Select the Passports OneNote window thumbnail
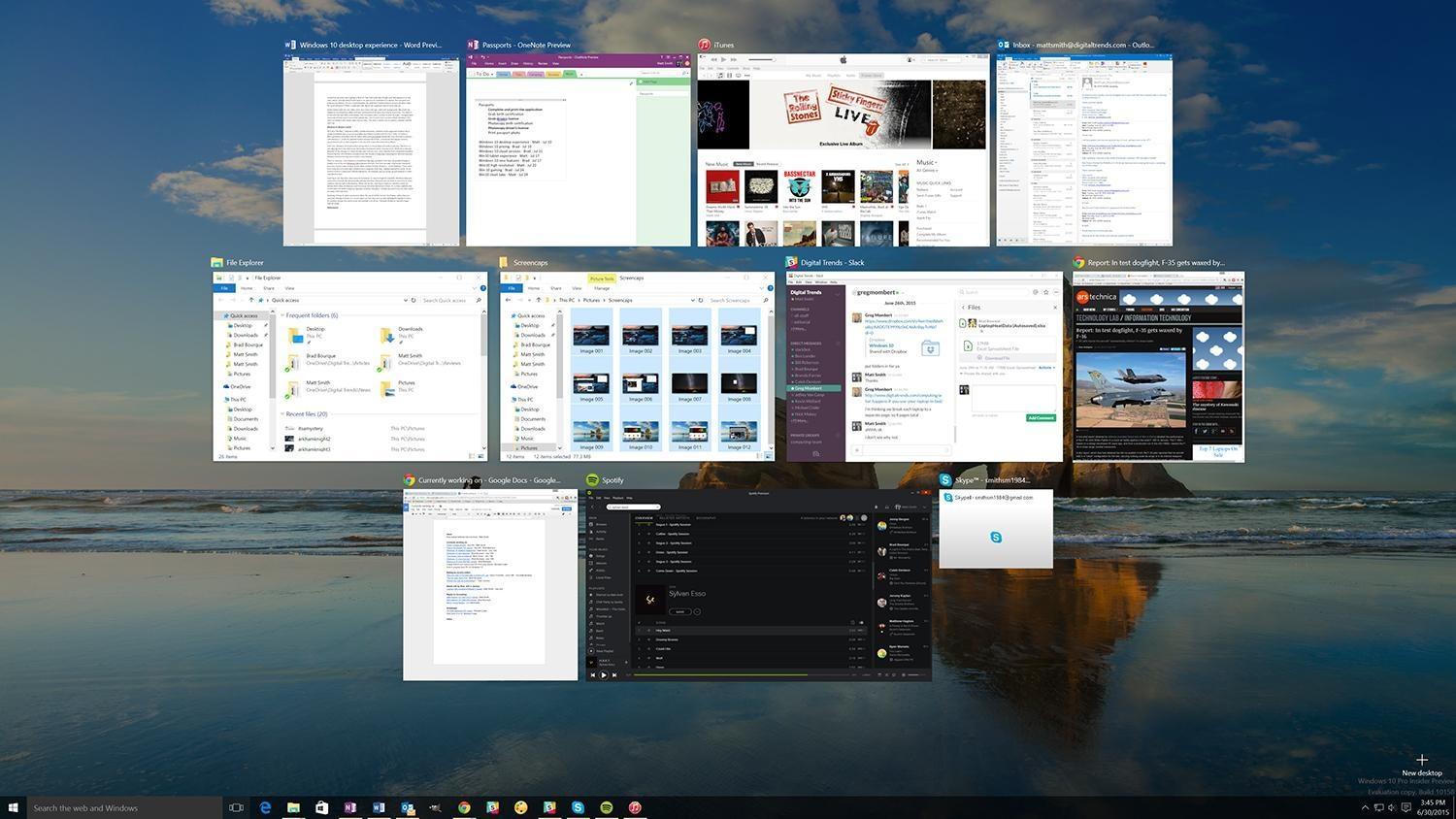The width and height of the screenshot is (1456, 819). tap(579, 150)
